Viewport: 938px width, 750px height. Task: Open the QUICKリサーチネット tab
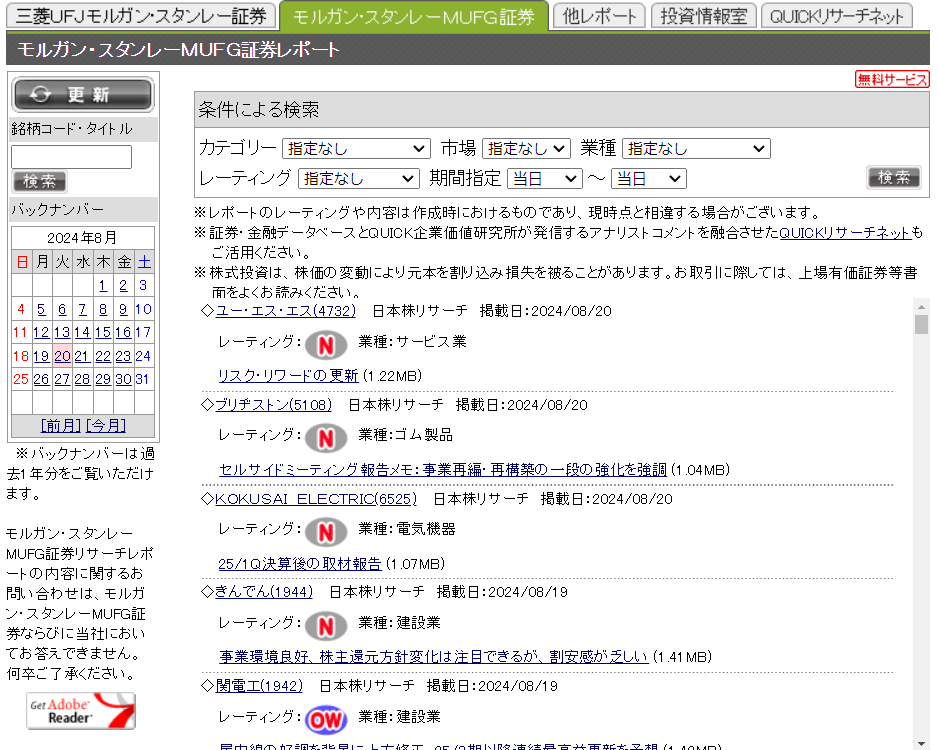pyautogui.click(x=837, y=16)
